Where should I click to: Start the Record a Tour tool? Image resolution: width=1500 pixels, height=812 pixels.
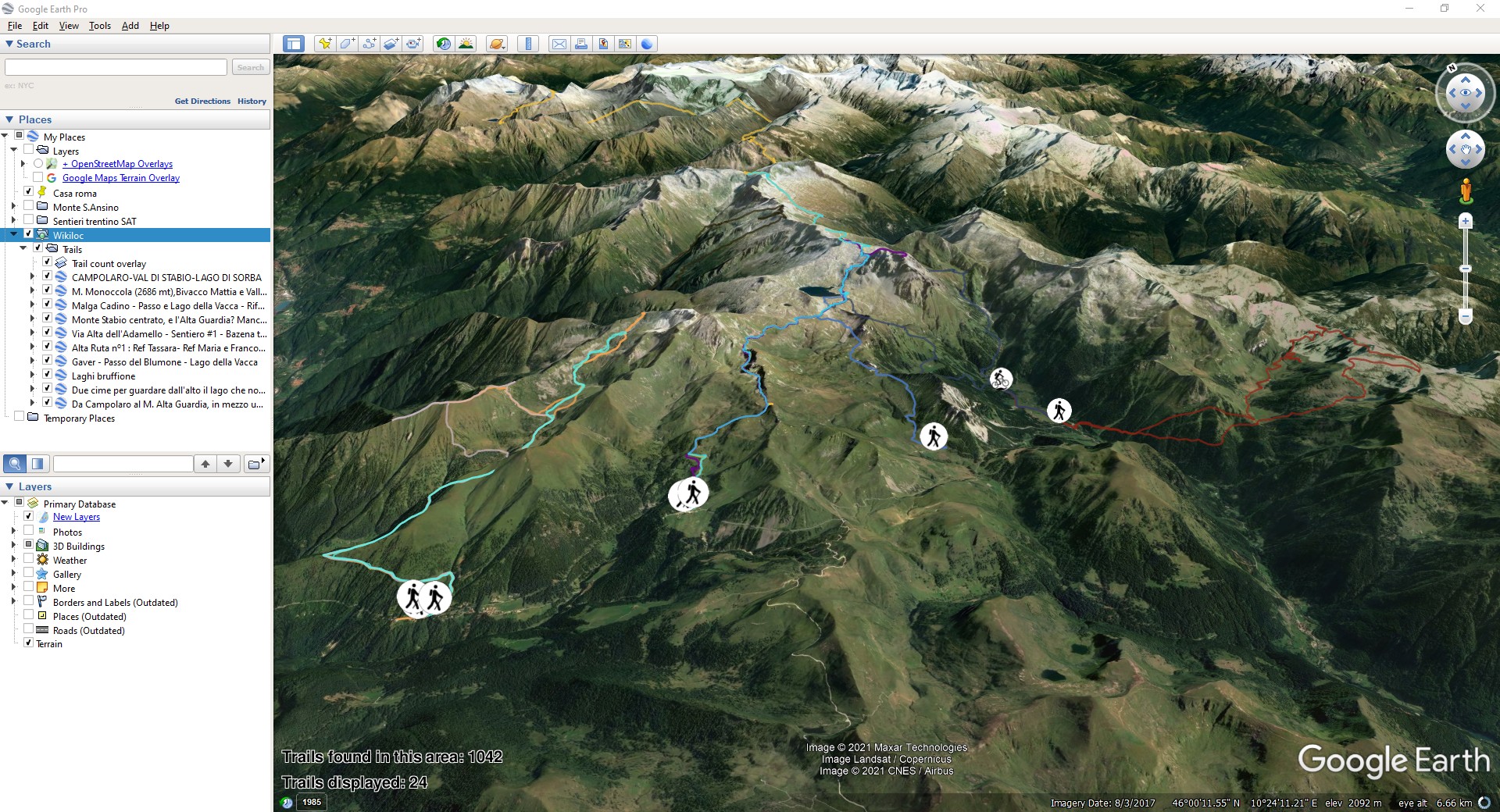412,44
